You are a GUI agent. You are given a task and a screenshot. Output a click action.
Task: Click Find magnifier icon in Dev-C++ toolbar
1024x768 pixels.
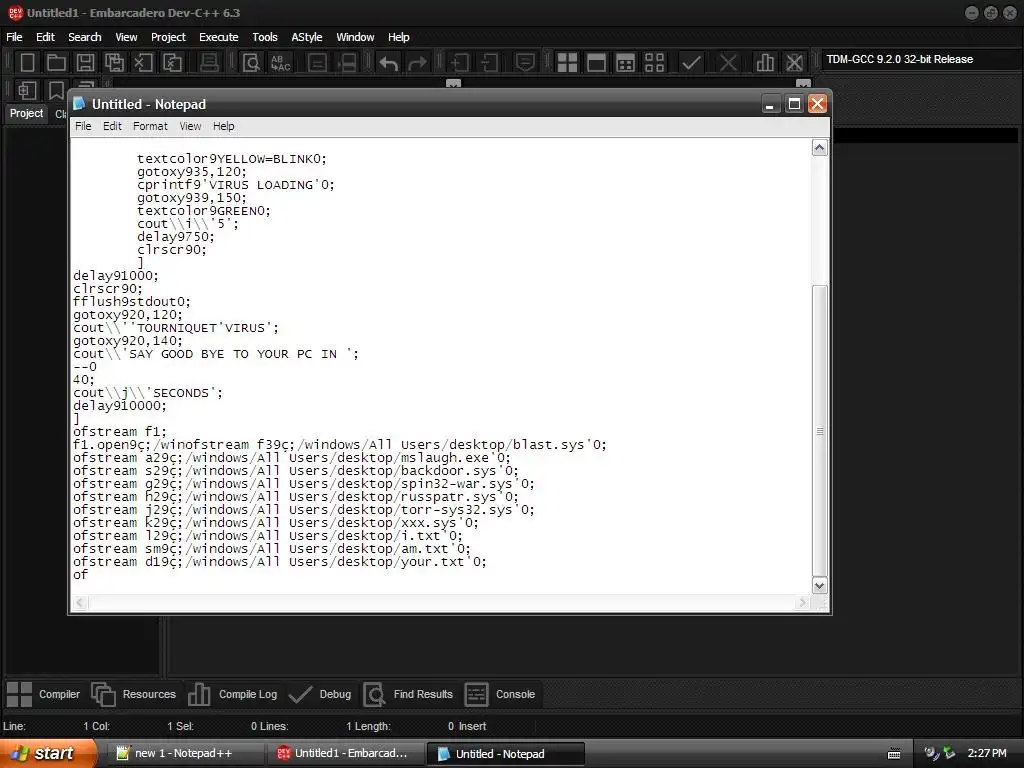point(251,63)
